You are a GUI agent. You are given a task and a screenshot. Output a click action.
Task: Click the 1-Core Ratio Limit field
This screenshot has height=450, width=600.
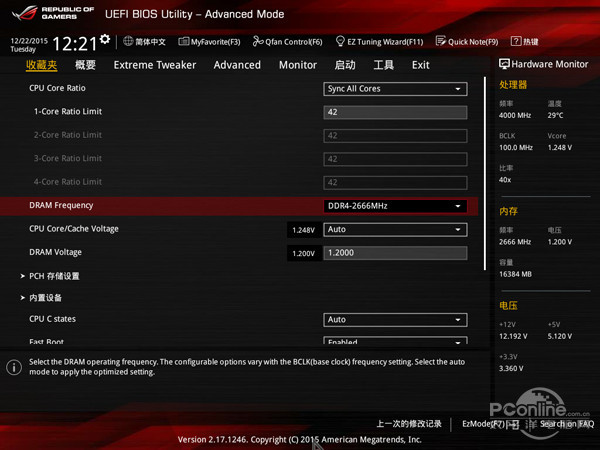[x=395, y=112]
